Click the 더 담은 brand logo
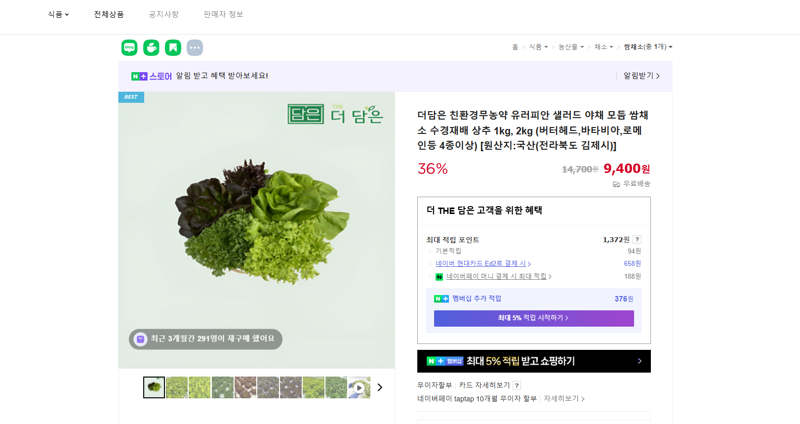This screenshot has width=800, height=424. pos(335,114)
